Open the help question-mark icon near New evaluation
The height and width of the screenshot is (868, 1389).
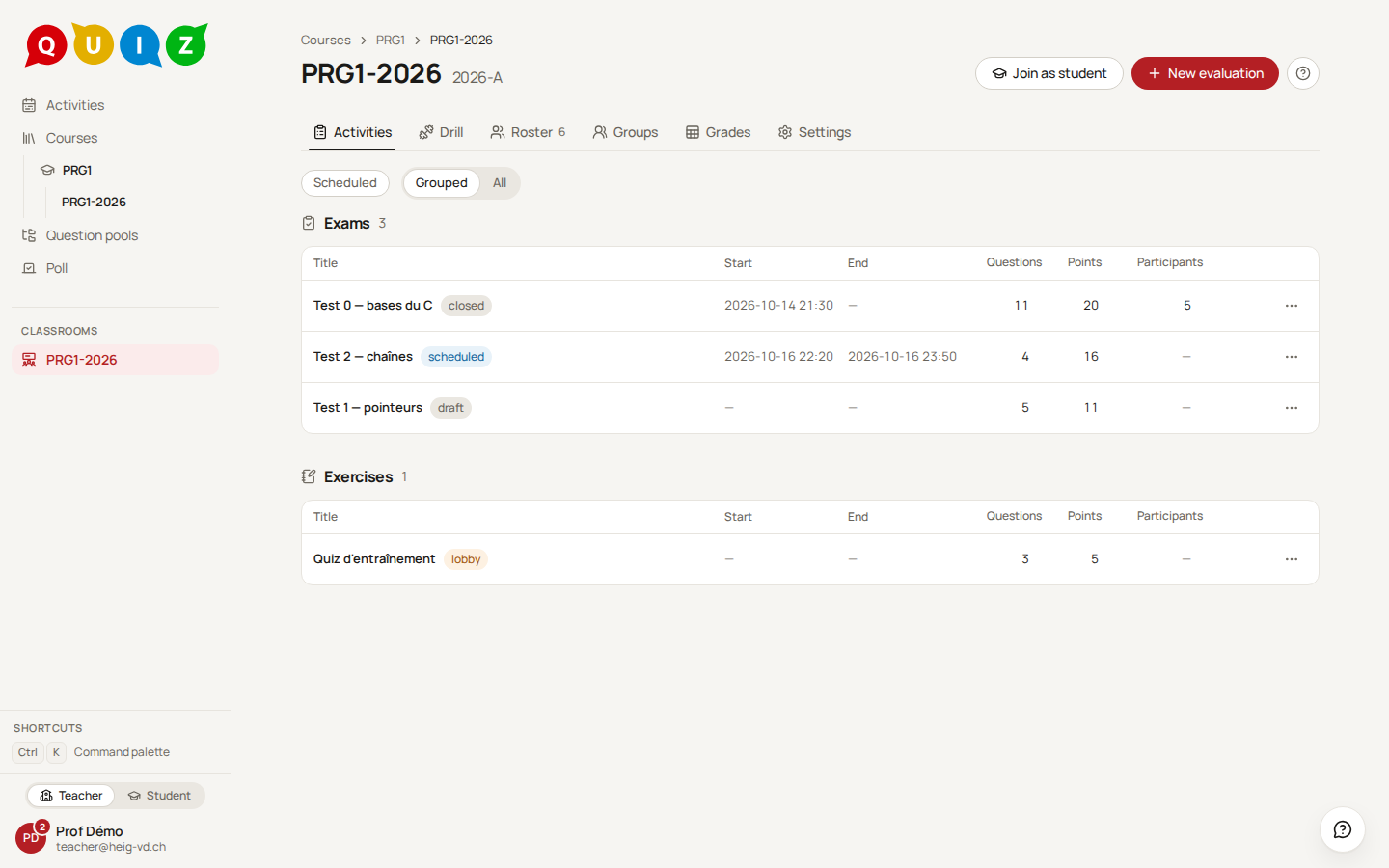(1302, 73)
